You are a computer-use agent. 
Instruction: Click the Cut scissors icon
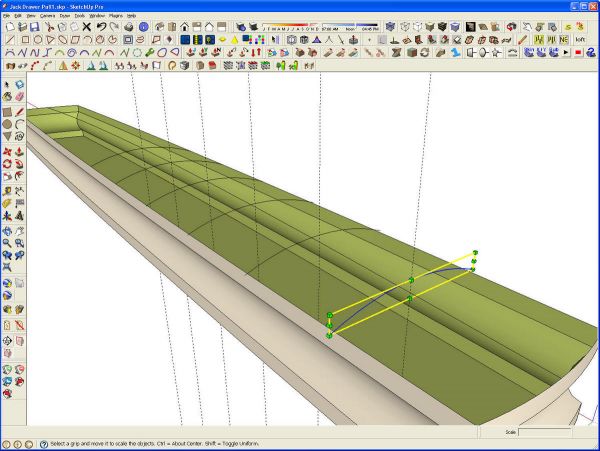[49, 27]
